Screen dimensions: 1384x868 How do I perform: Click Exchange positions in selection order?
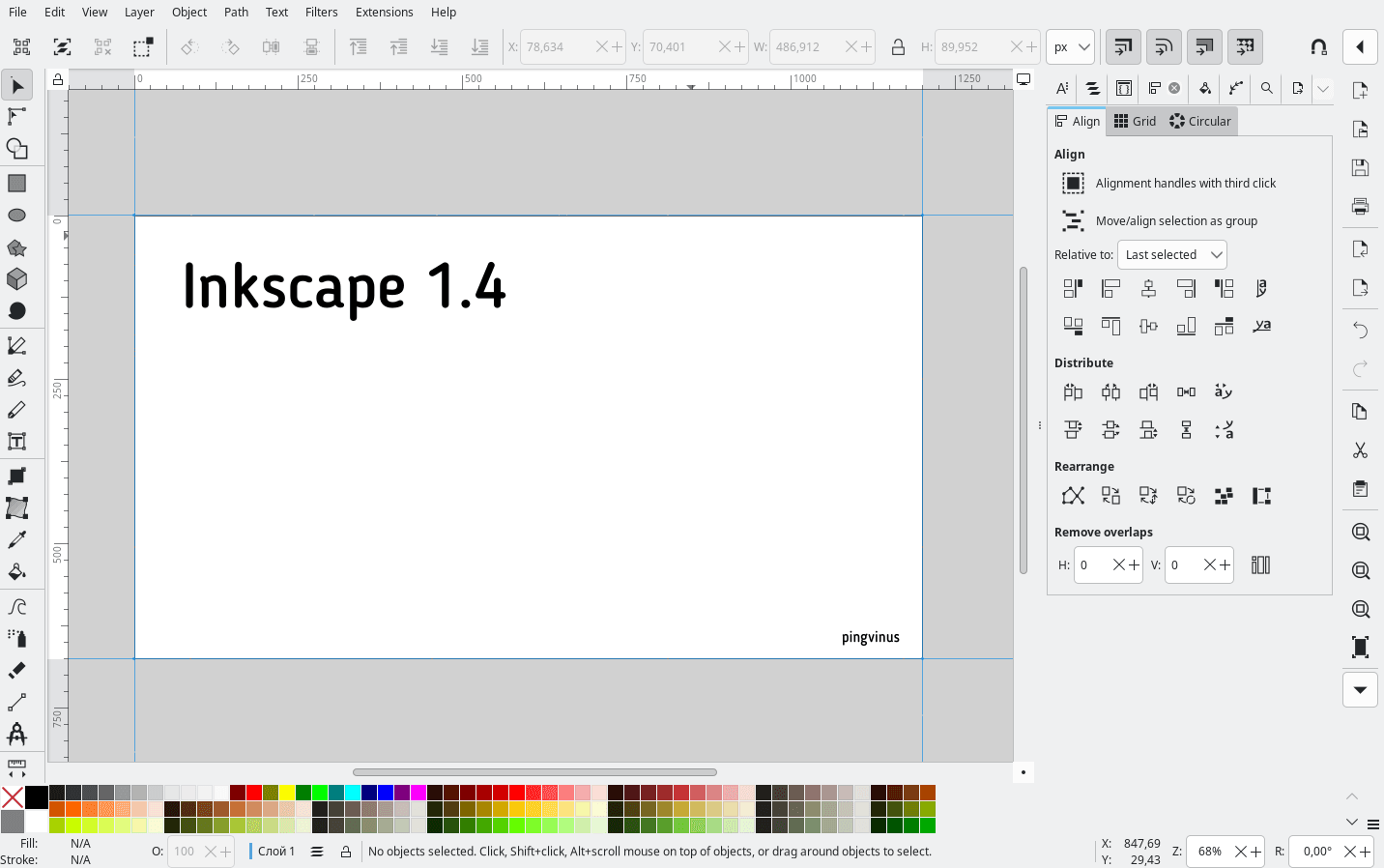pos(1110,496)
